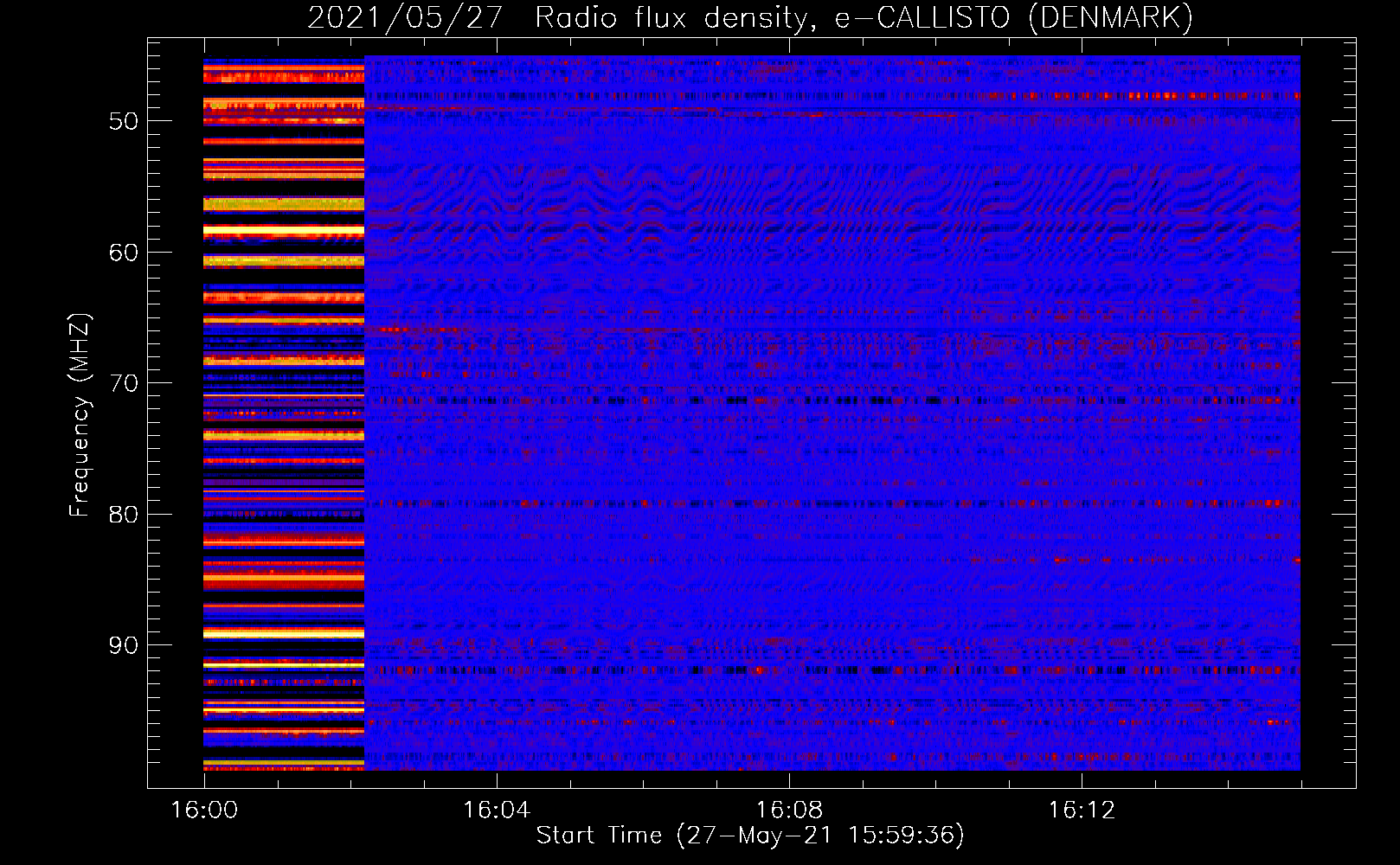Click the 90 frequency tick label
This screenshot has width=1400, height=865.
[124, 645]
